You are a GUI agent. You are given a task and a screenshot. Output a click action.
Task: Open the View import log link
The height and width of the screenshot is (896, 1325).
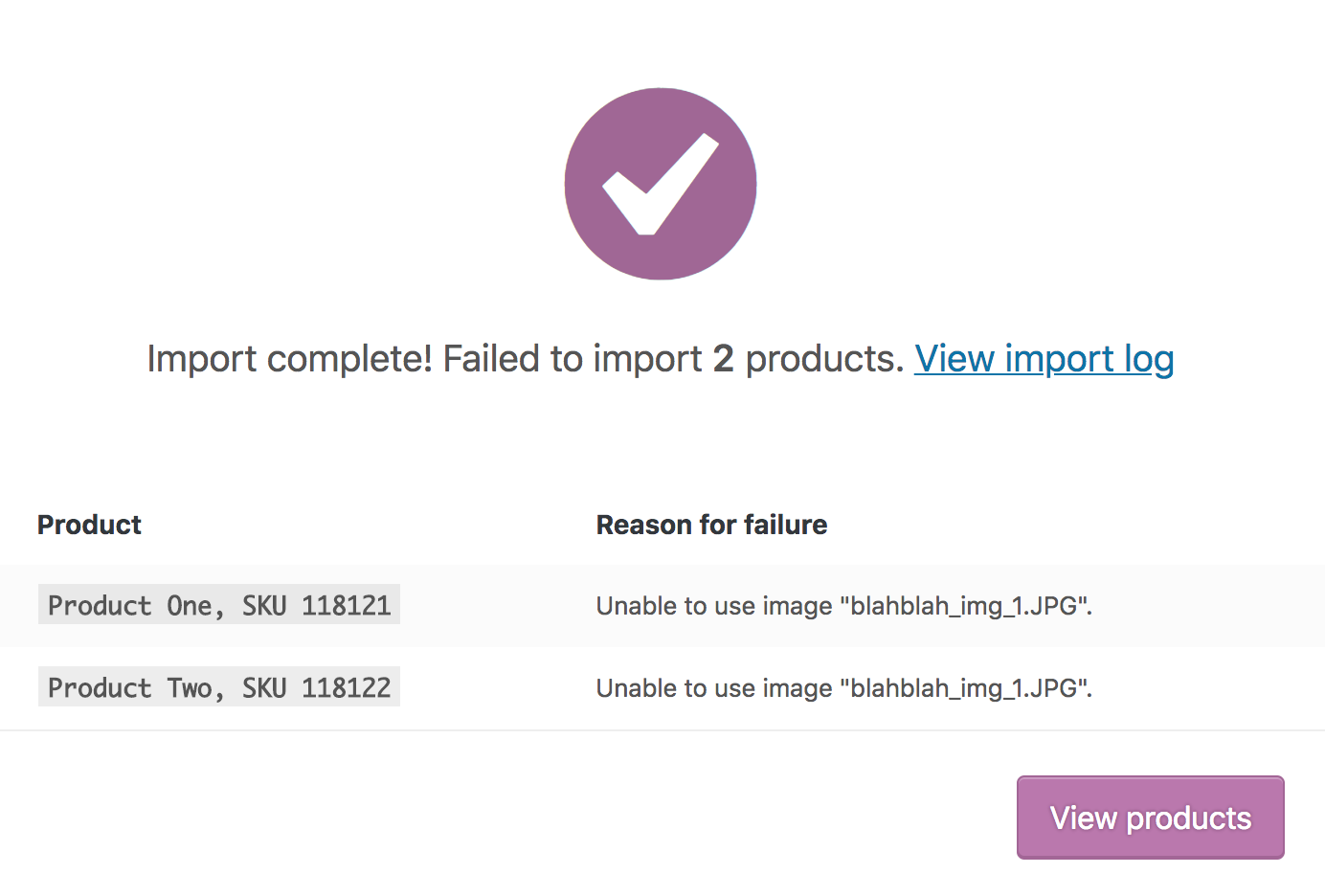(1044, 359)
